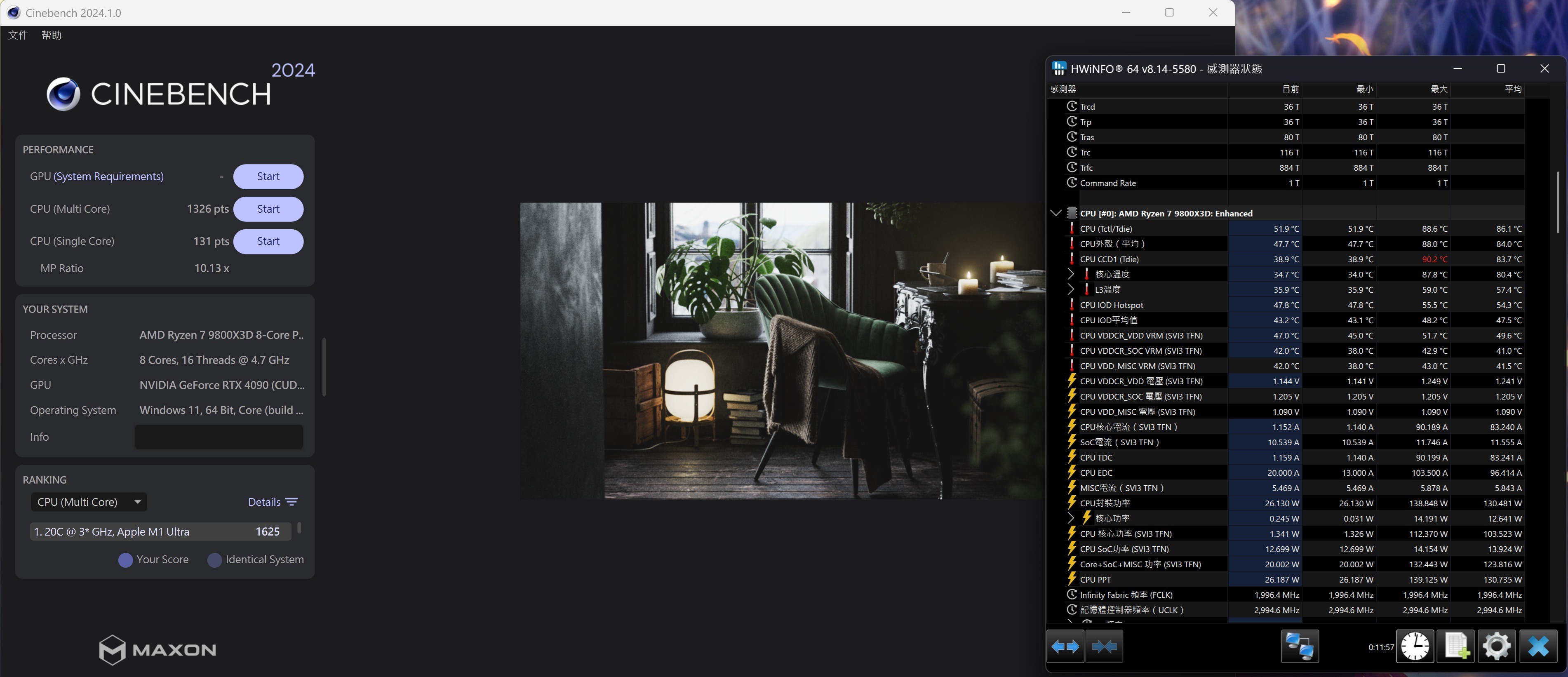Click the clock icon of Trcd row
The image size is (1568, 677).
[1072, 106]
